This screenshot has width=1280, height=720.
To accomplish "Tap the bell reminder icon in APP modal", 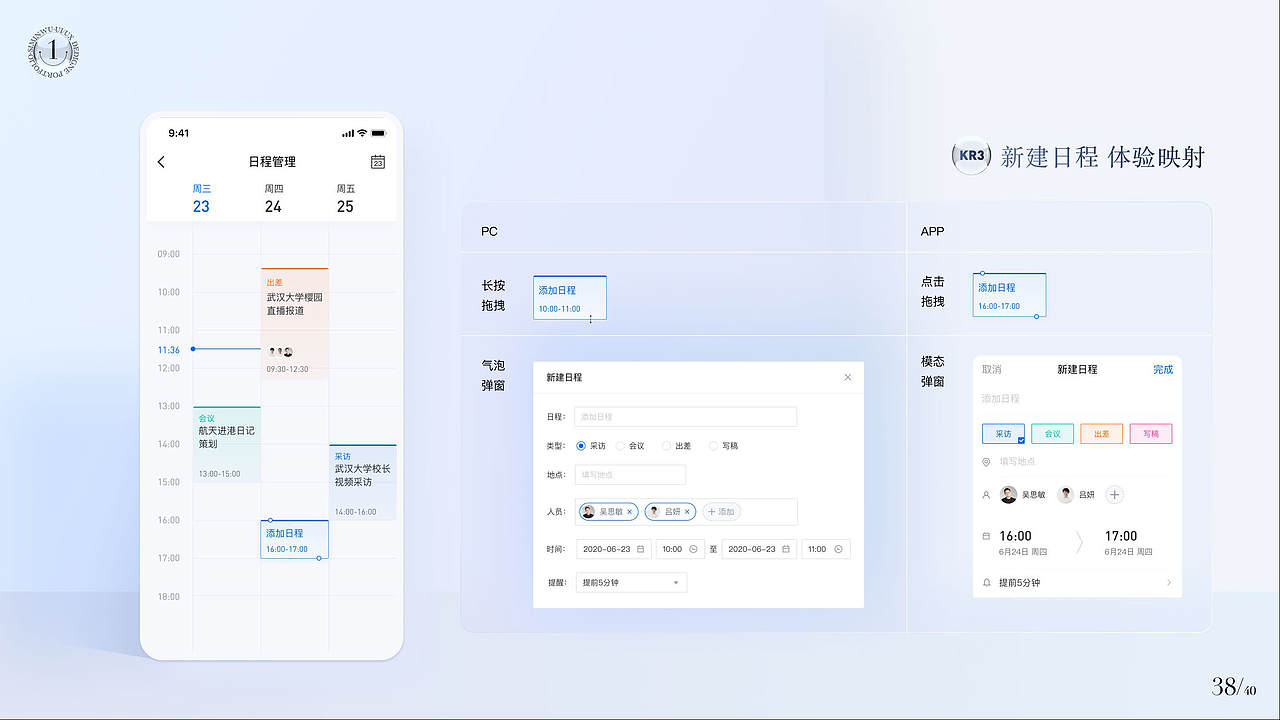I will [987, 583].
